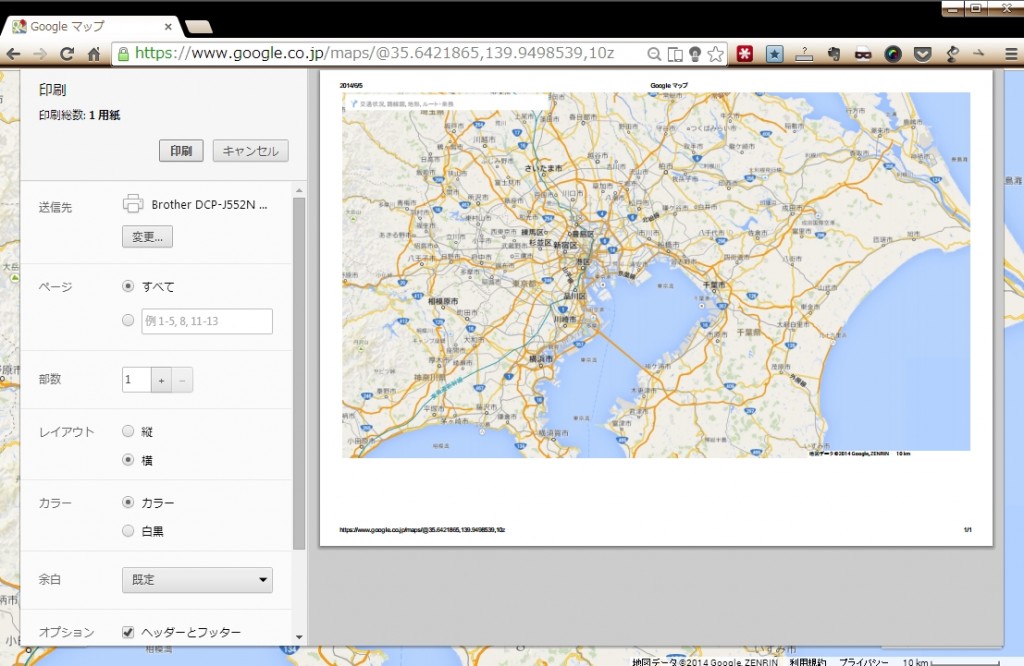Select 白黒 black and white option

pos(128,531)
